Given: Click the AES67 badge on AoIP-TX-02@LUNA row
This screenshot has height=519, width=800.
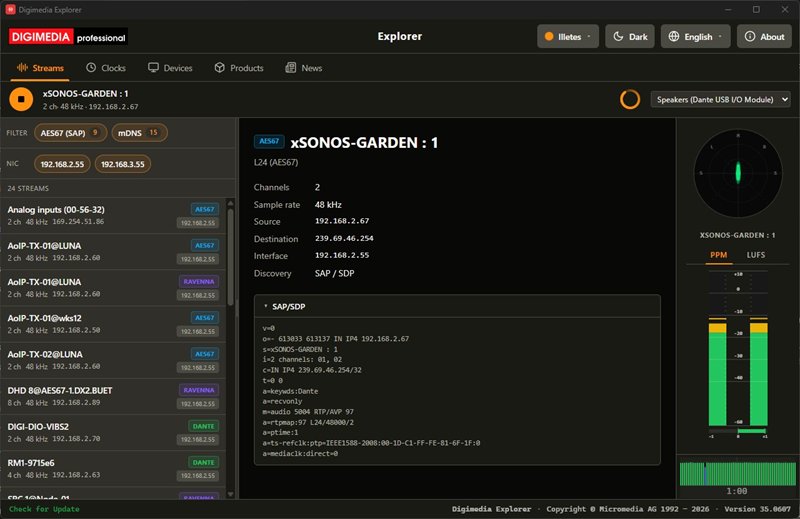Looking at the screenshot, I should pyautogui.click(x=205, y=354).
